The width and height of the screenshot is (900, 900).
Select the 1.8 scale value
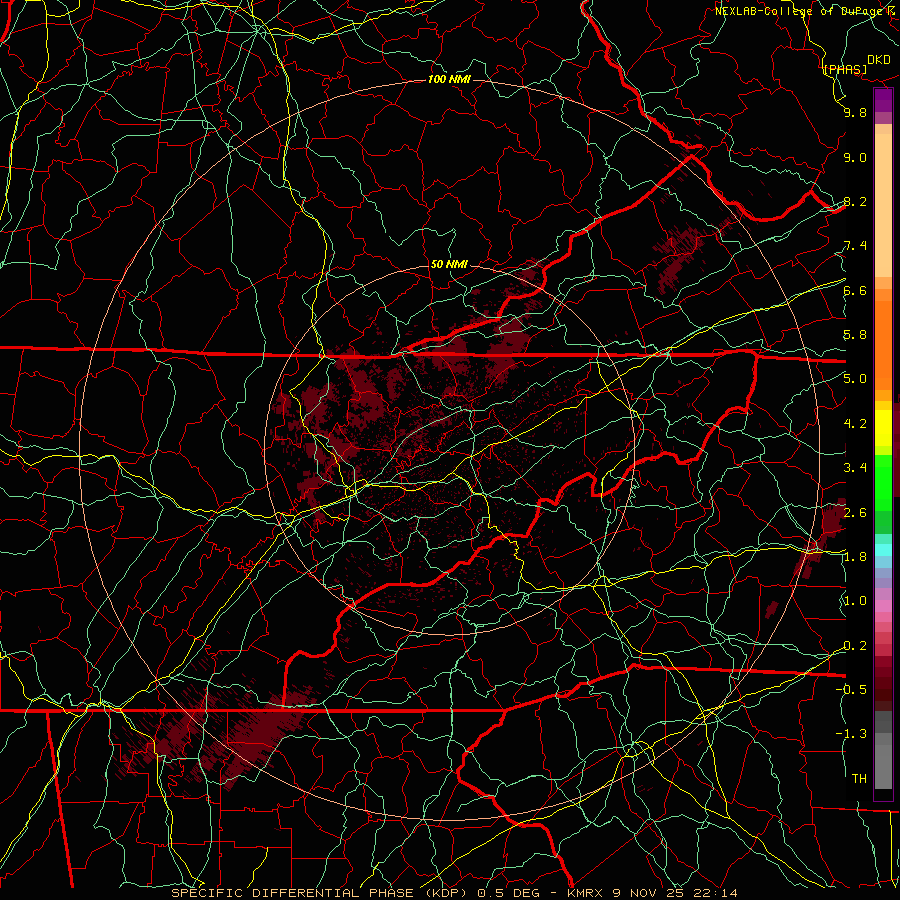(x=855, y=557)
